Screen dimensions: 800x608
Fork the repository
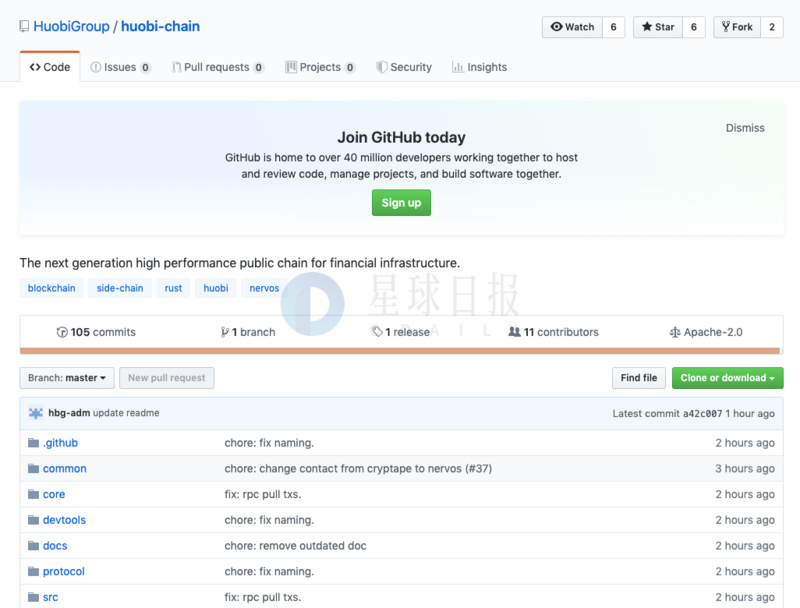click(x=737, y=27)
